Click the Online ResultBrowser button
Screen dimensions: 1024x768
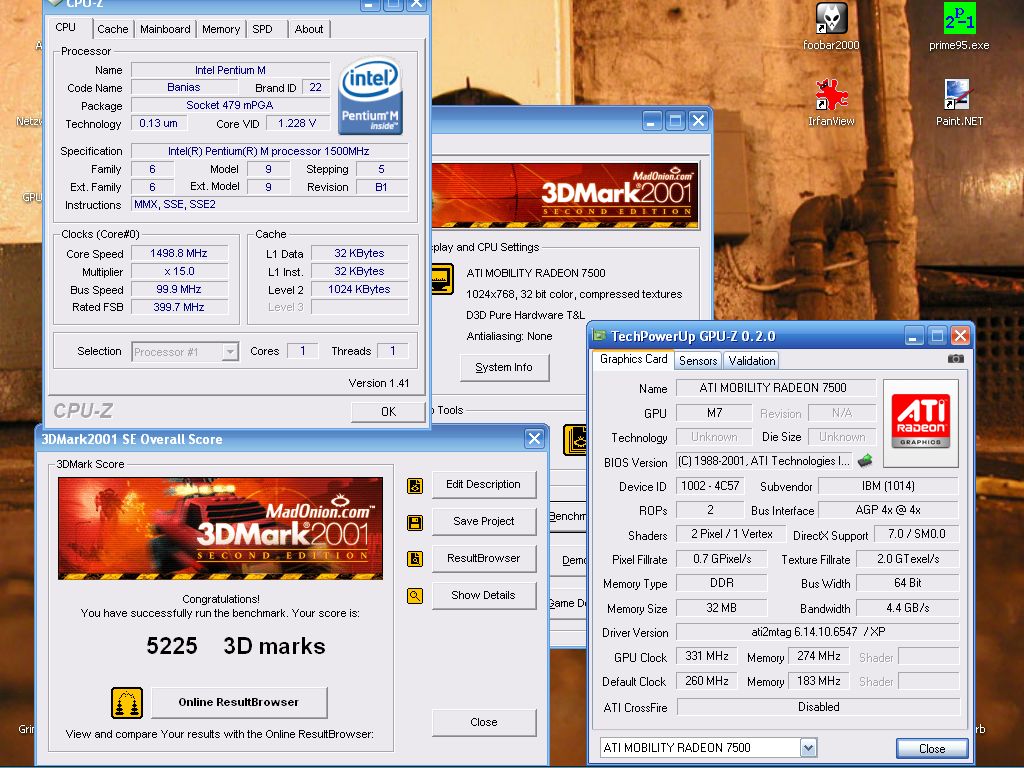coord(238,702)
